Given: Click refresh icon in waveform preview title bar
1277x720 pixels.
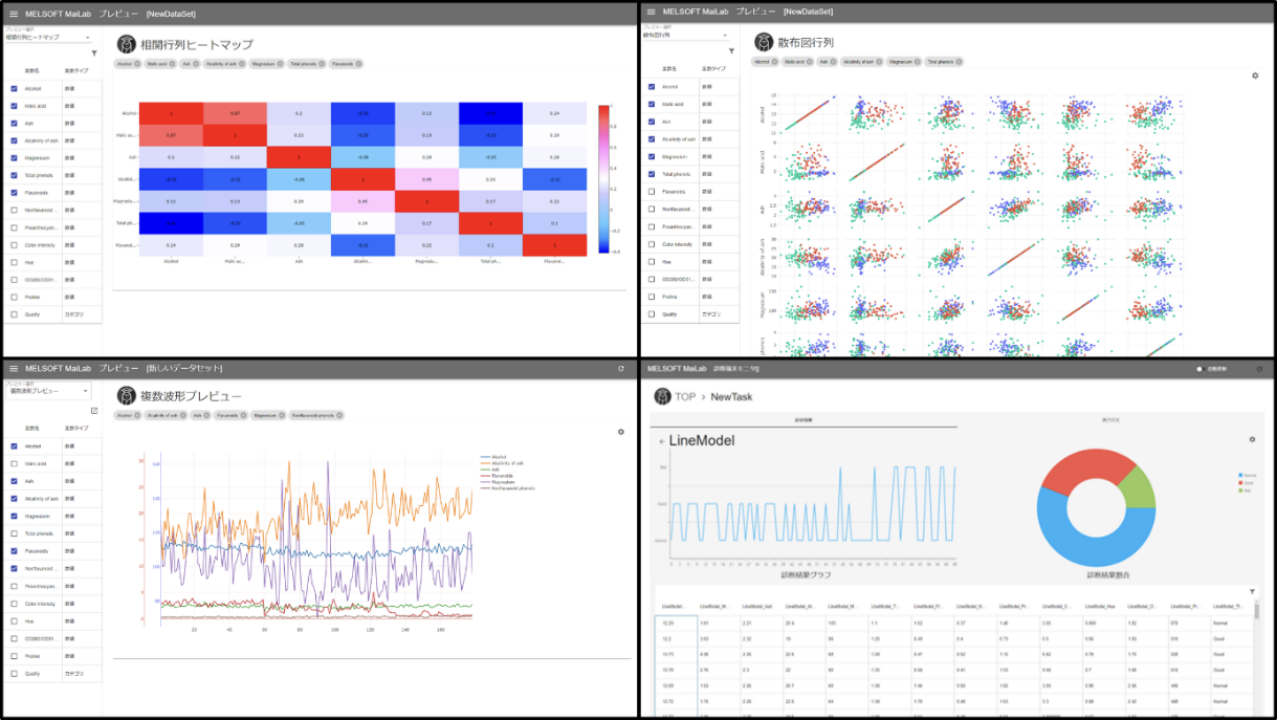Looking at the screenshot, I should 621,369.
